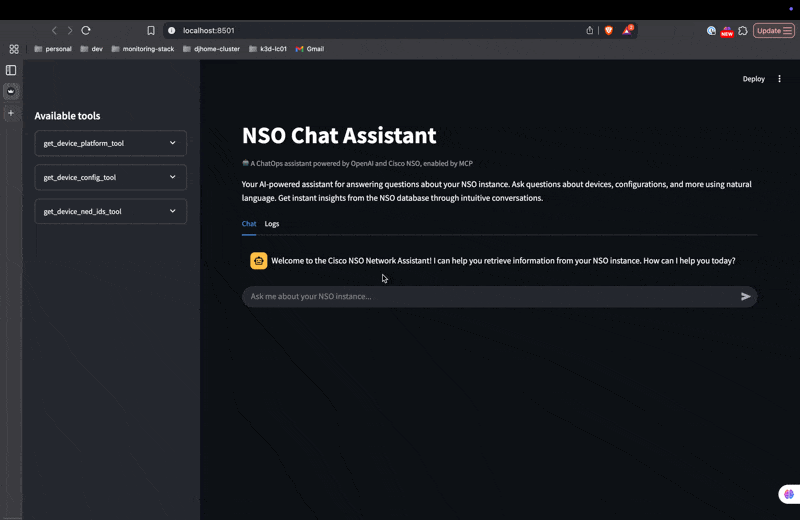Select the Chat tab
This screenshot has width=800, height=520.
coord(249,224)
